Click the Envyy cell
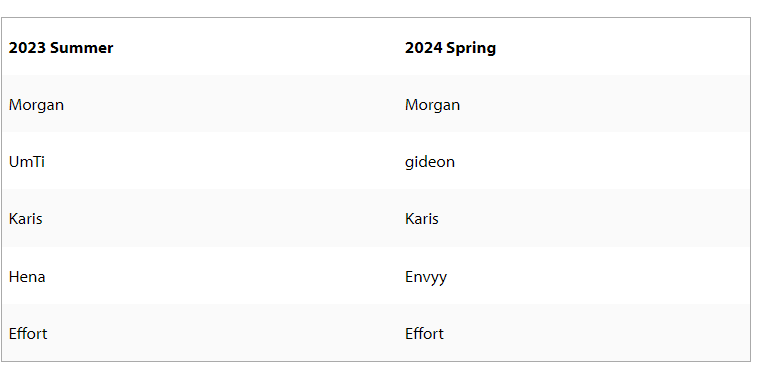The height and width of the screenshot is (371, 759). click(574, 276)
